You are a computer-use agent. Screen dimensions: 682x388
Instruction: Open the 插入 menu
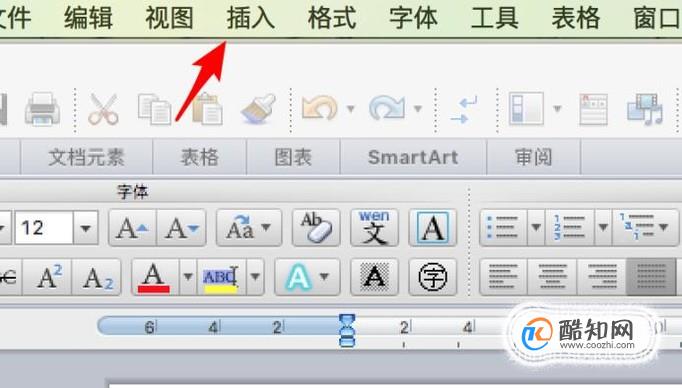[x=251, y=19]
